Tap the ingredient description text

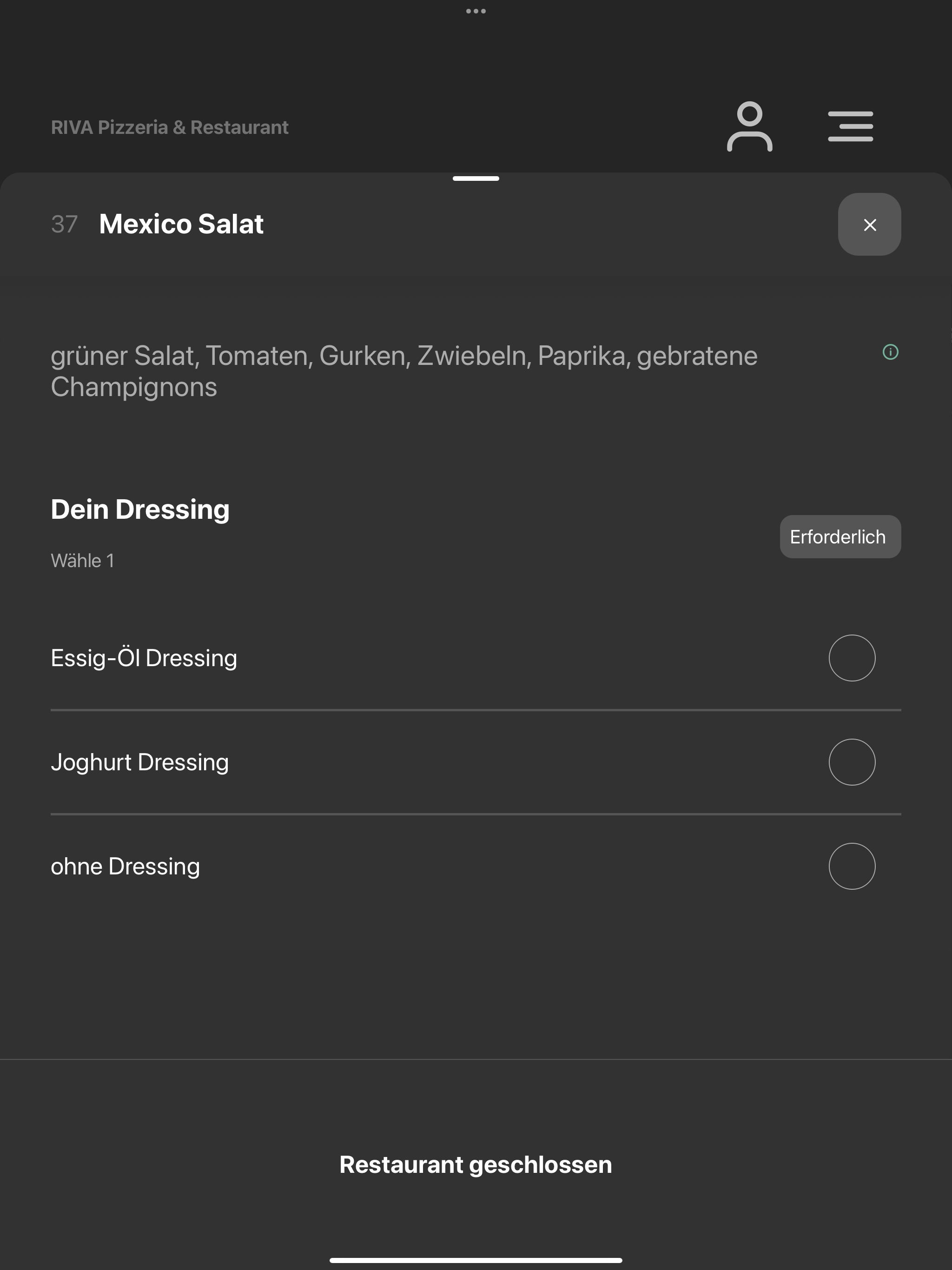tap(403, 371)
